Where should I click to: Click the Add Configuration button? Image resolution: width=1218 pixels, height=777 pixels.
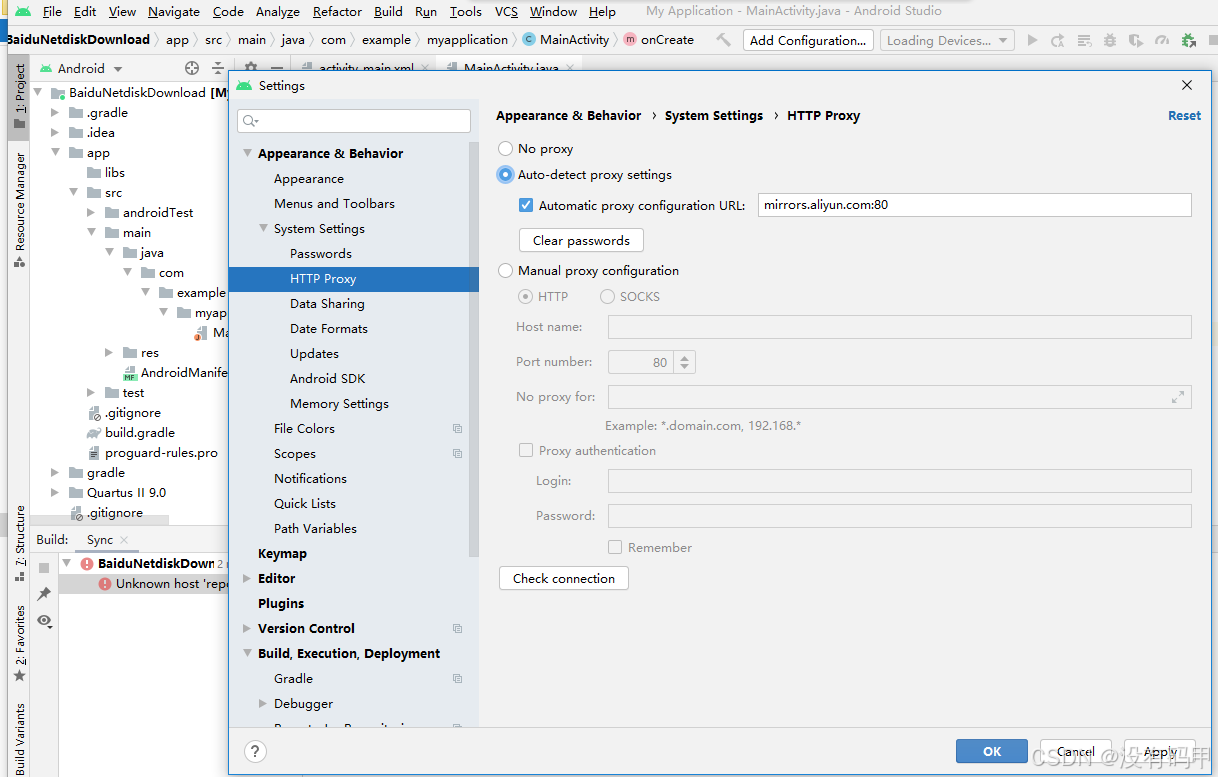click(808, 40)
